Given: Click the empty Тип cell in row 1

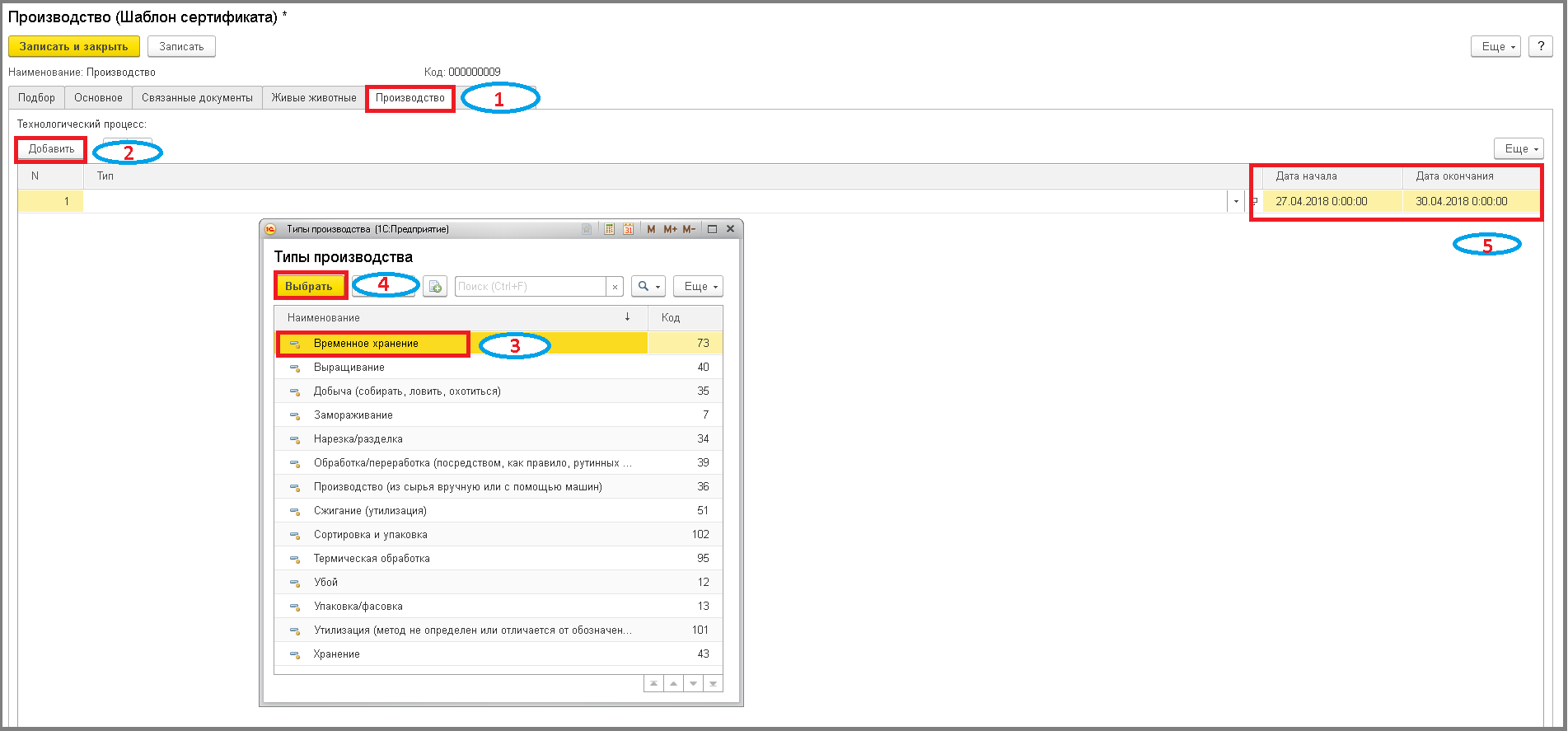Looking at the screenshot, I should coord(655,201).
